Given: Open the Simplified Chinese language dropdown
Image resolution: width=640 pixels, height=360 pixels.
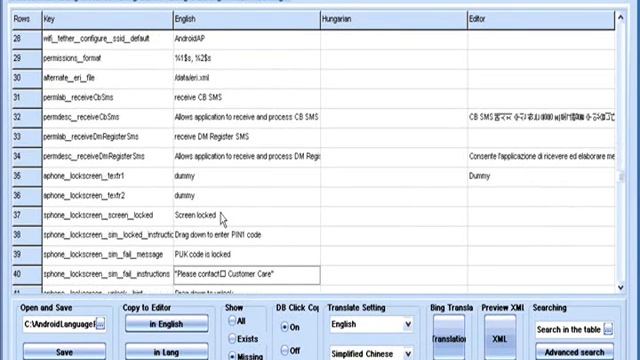Looking at the screenshot, I should pyautogui.click(x=407, y=353).
